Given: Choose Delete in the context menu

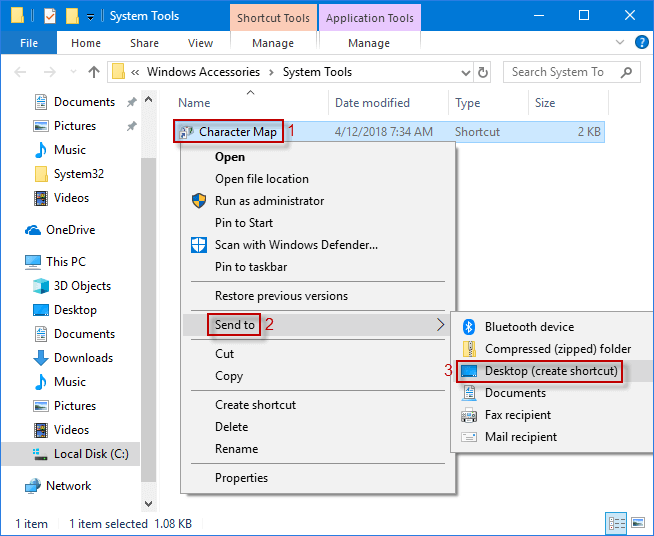Looking at the screenshot, I should 318,427.
